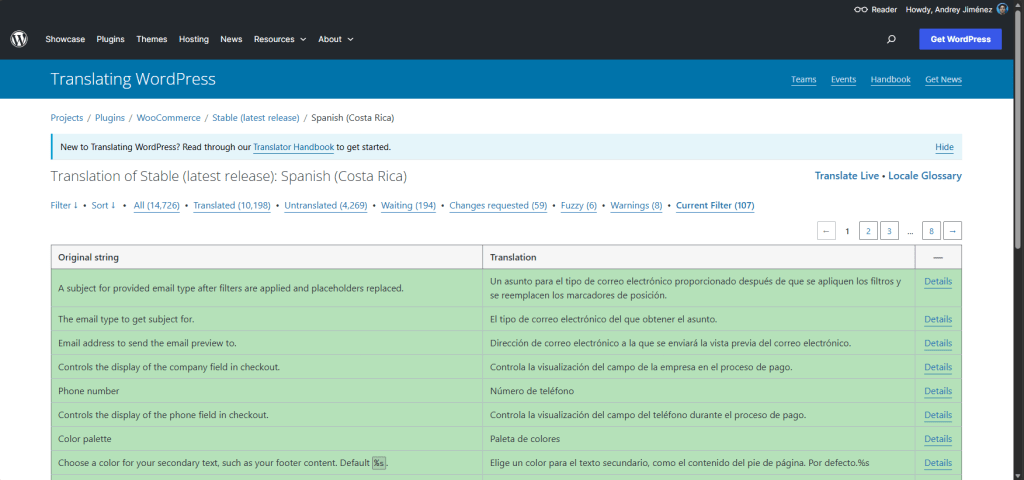Open Locale Glossary link
Image resolution: width=1024 pixels, height=480 pixels.
(x=925, y=176)
